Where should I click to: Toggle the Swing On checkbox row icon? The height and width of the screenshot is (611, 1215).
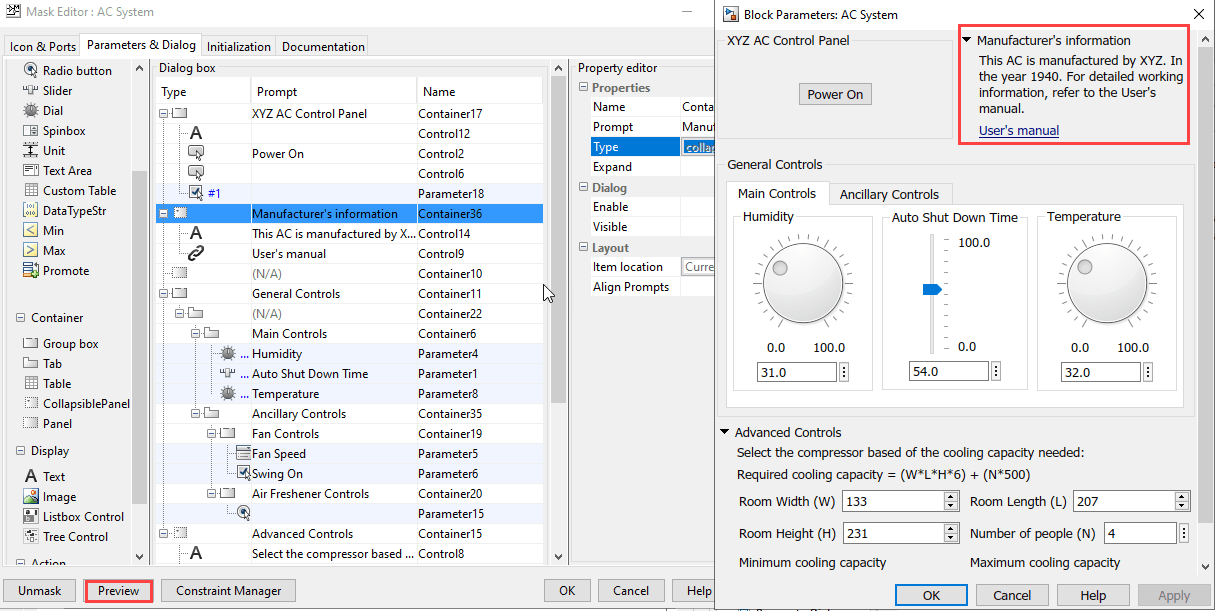[244, 473]
